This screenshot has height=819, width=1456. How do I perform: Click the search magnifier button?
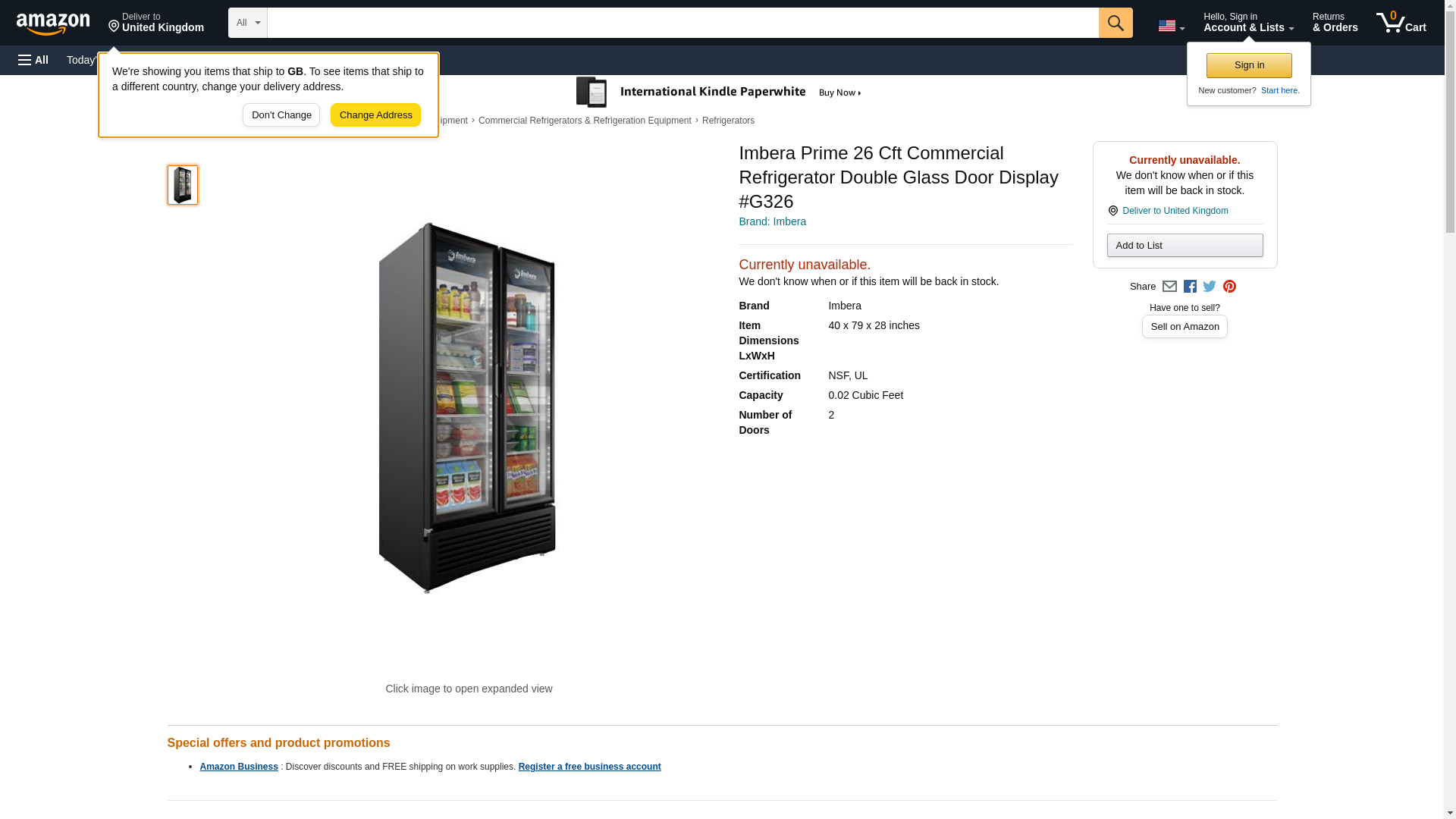coord(1115,23)
